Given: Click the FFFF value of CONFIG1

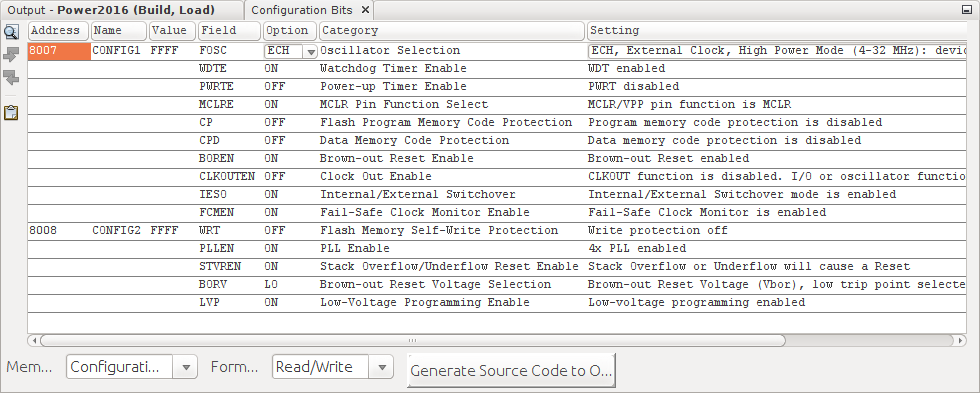Looking at the screenshot, I should click(164, 51).
